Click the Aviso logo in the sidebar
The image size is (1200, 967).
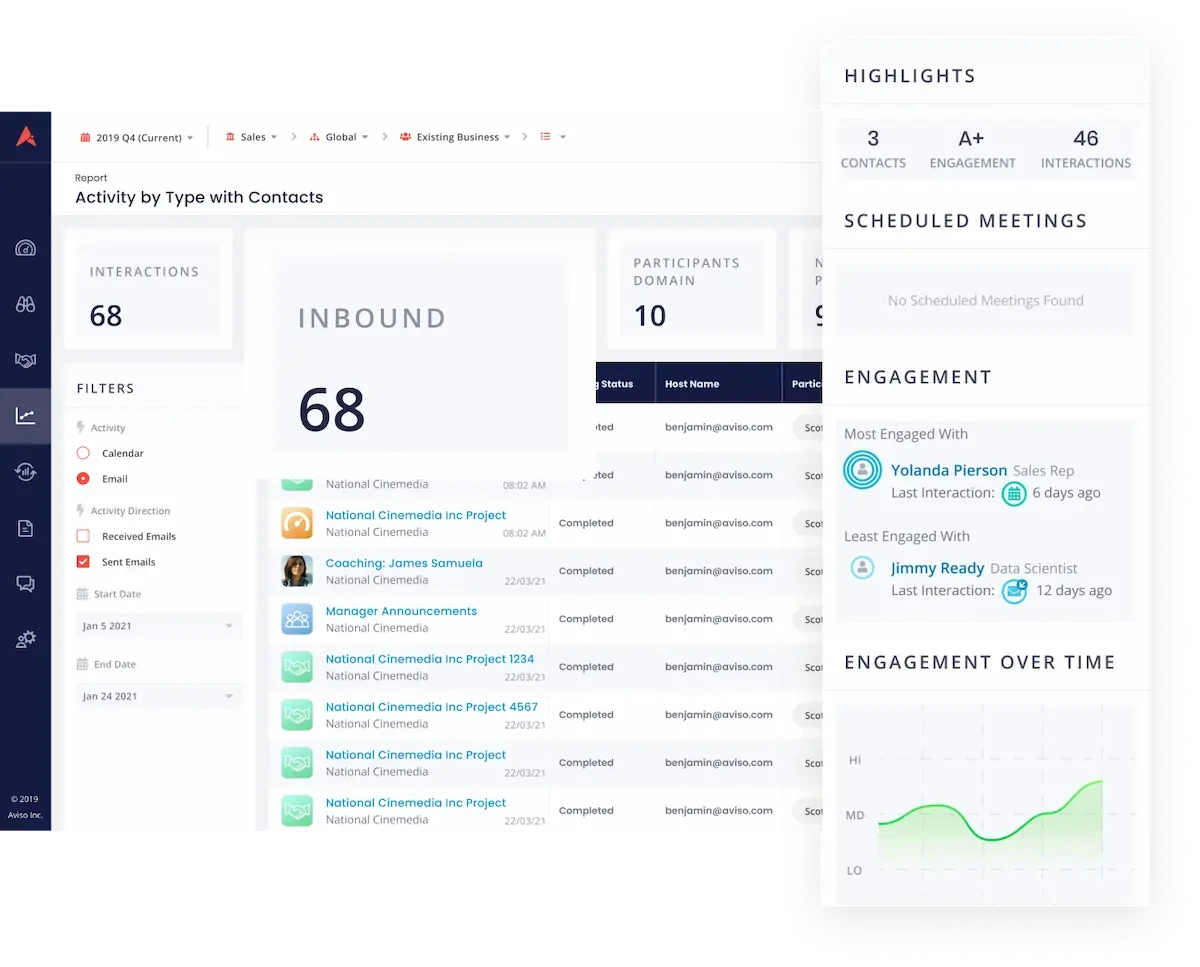click(x=26, y=137)
